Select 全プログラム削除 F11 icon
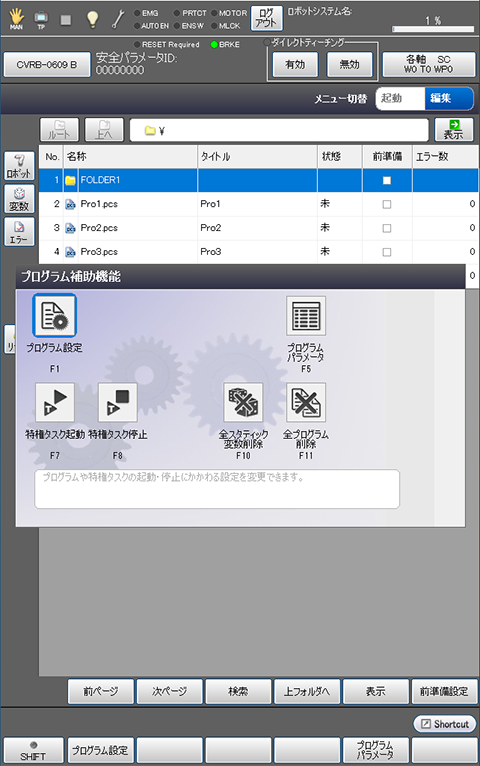Screen dimensions: 480x766 coord(306,402)
